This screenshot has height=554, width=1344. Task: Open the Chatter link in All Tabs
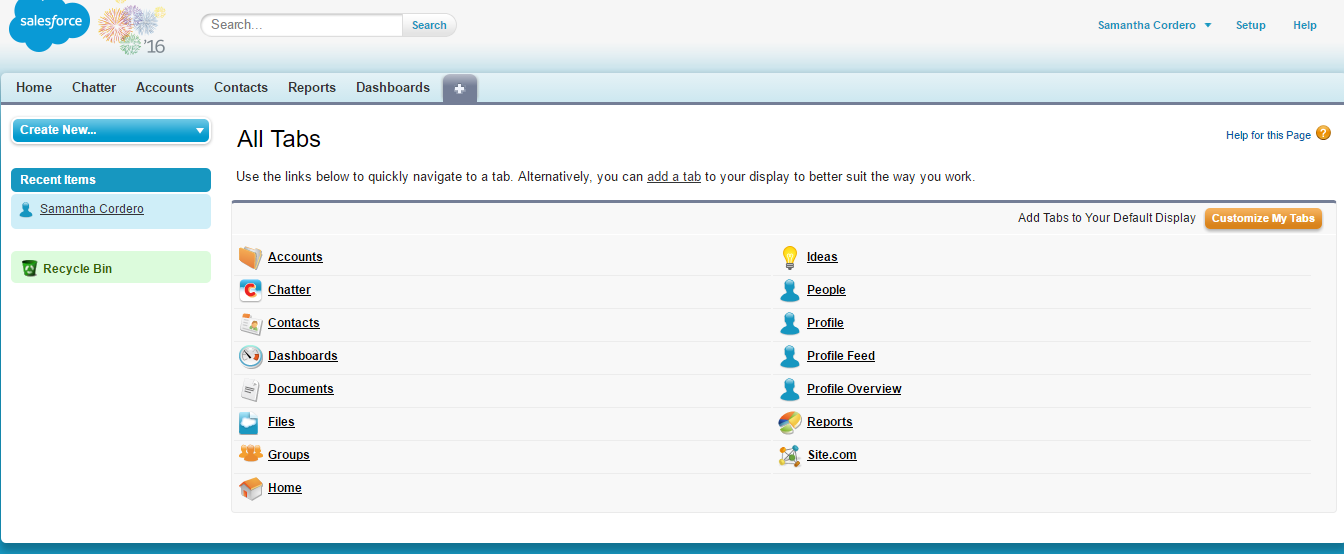click(x=289, y=290)
